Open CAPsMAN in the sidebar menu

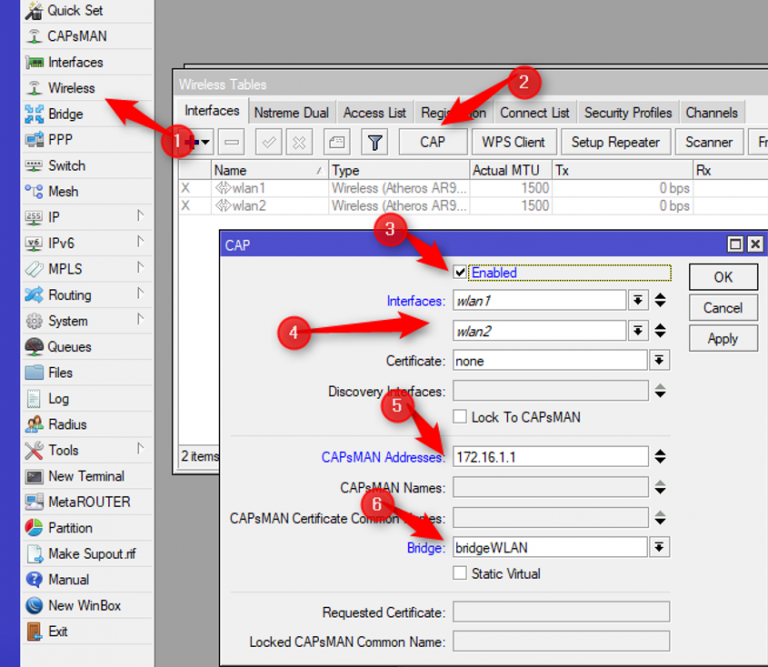click(76, 36)
